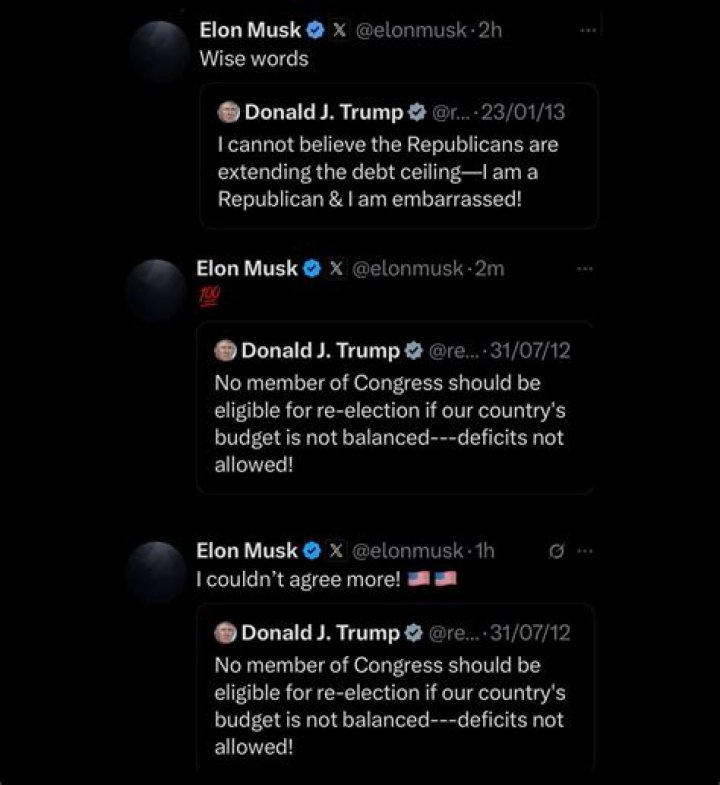Click Trump's verified badge in debt ceiling quote
This screenshot has width=720, height=785.
tap(417, 112)
